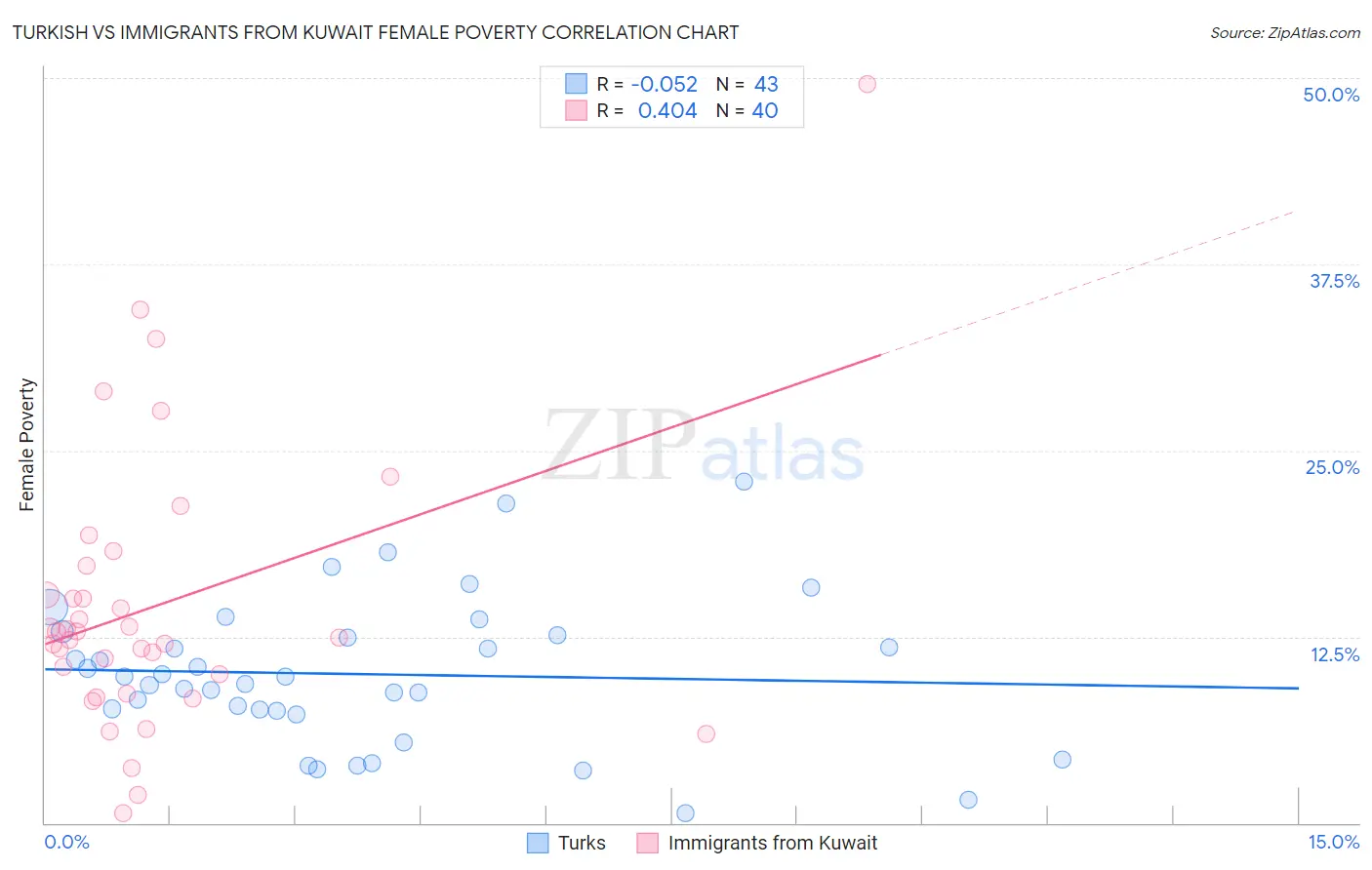This screenshot has width=1372, height=870.
Task: Click the large blue point at the y-axis
Action: click(50, 607)
